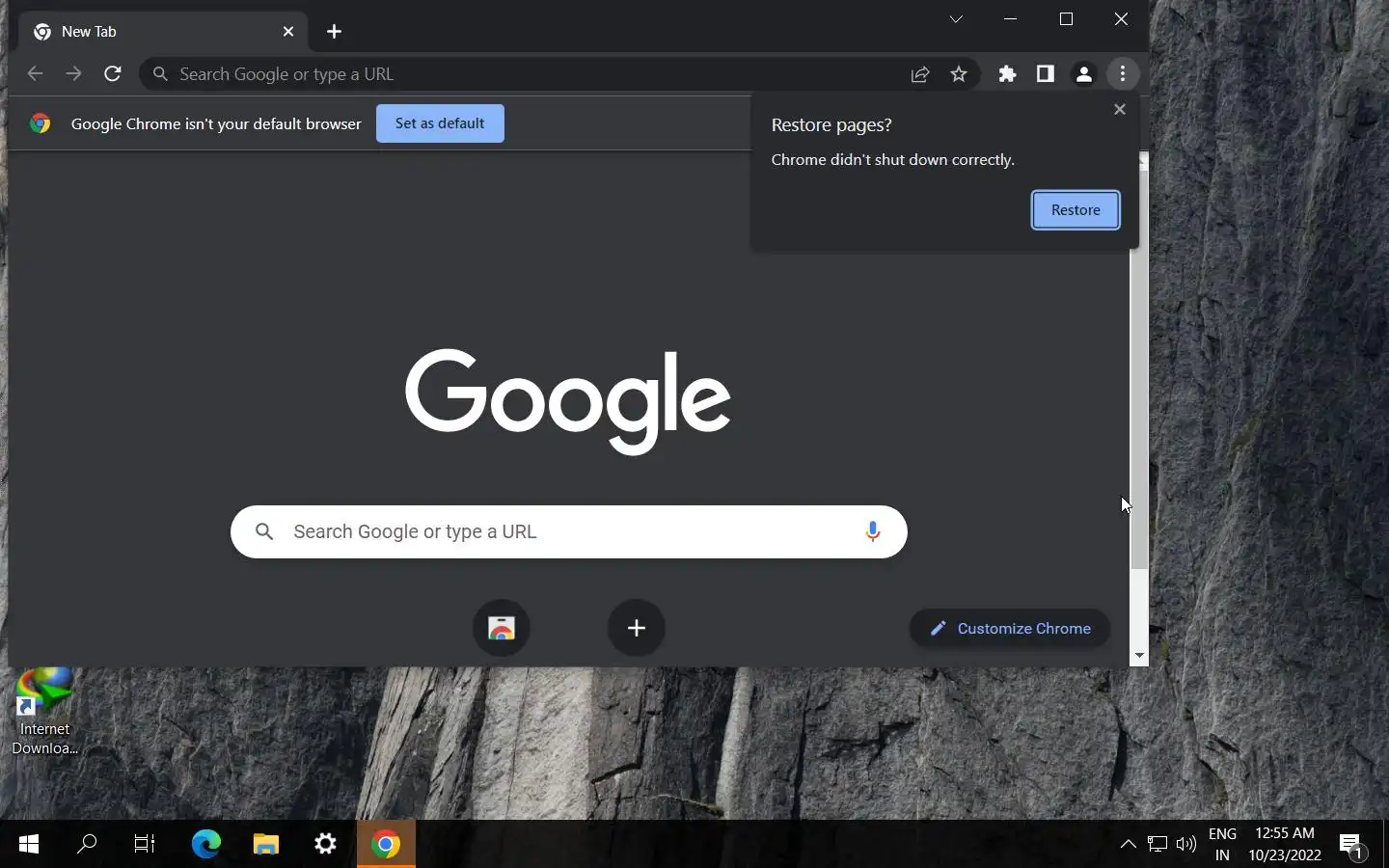Image resolution: width=1389 pixels, height=868 pixels.
Task: Open the share this page icon
Action: (x=920, y=74)
